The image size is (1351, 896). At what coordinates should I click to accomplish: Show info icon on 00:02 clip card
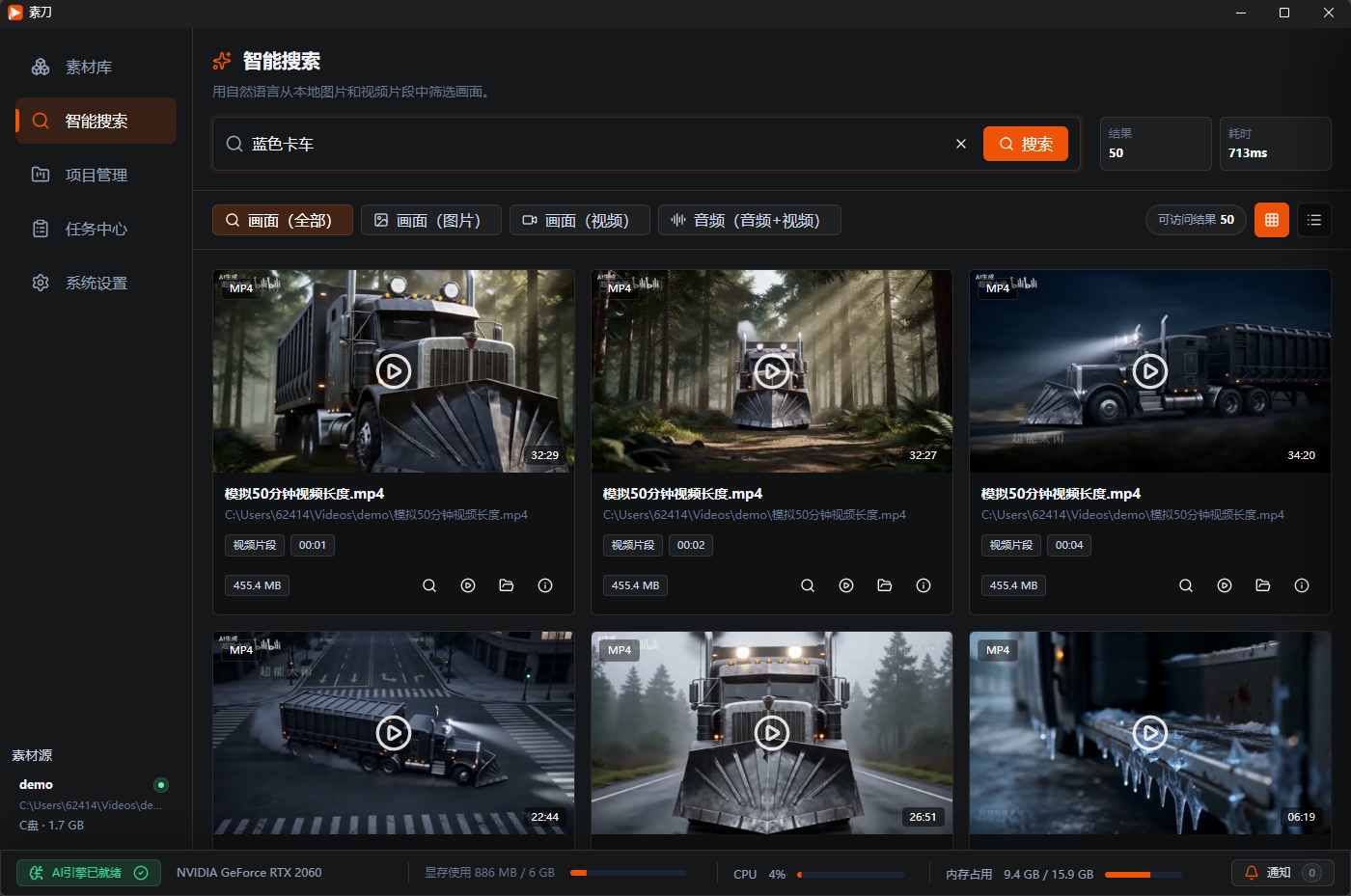[x=924, y=585]
